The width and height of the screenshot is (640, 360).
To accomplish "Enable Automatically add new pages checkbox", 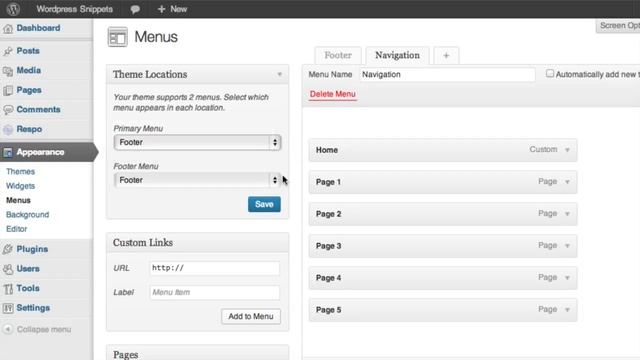I will 550,73.
